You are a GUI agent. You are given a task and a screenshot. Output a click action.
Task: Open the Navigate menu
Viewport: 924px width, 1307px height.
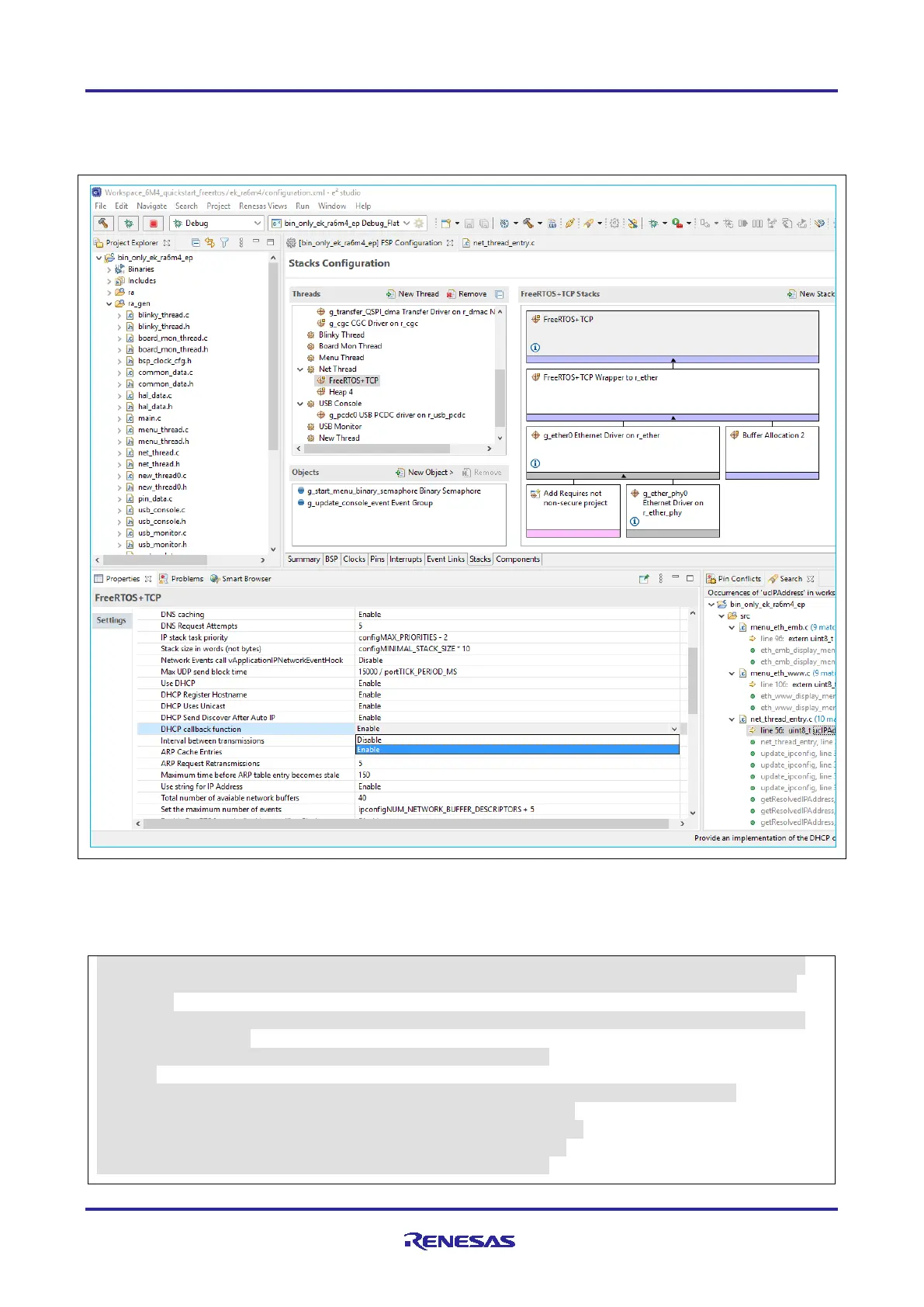(x=151, y=206)
